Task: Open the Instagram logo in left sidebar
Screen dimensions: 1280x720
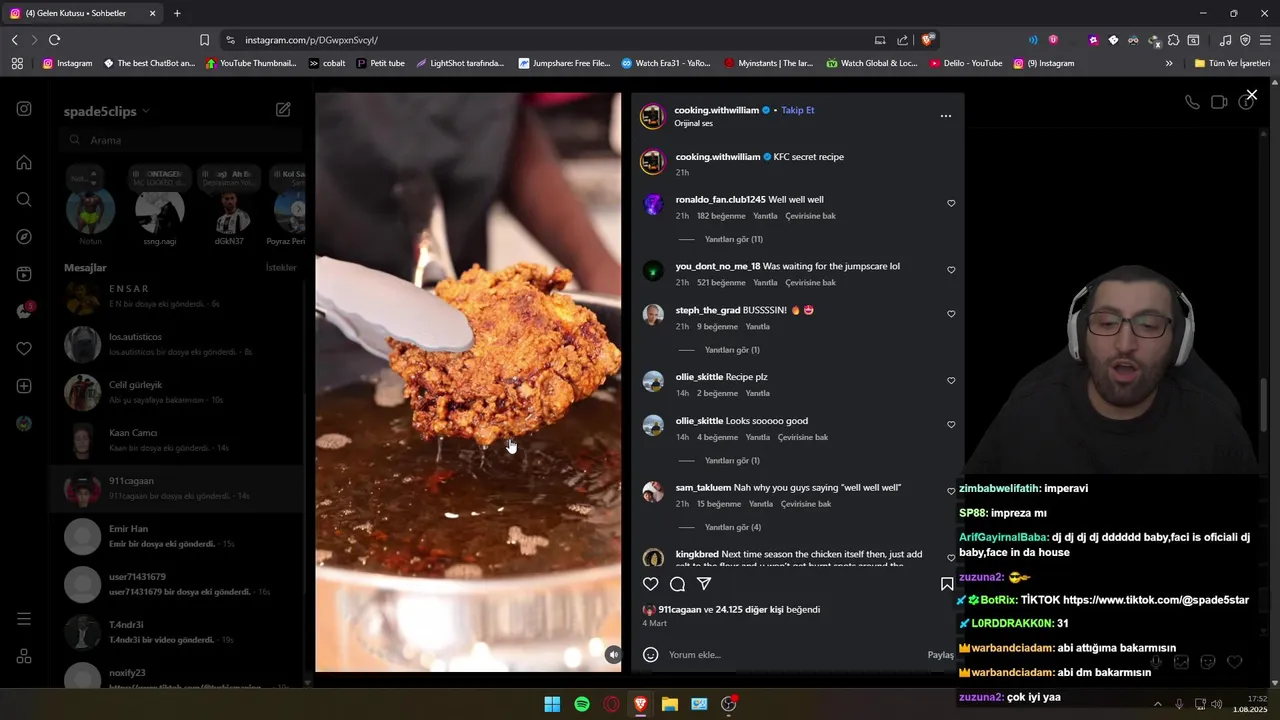Action: (x=24, y=109)
